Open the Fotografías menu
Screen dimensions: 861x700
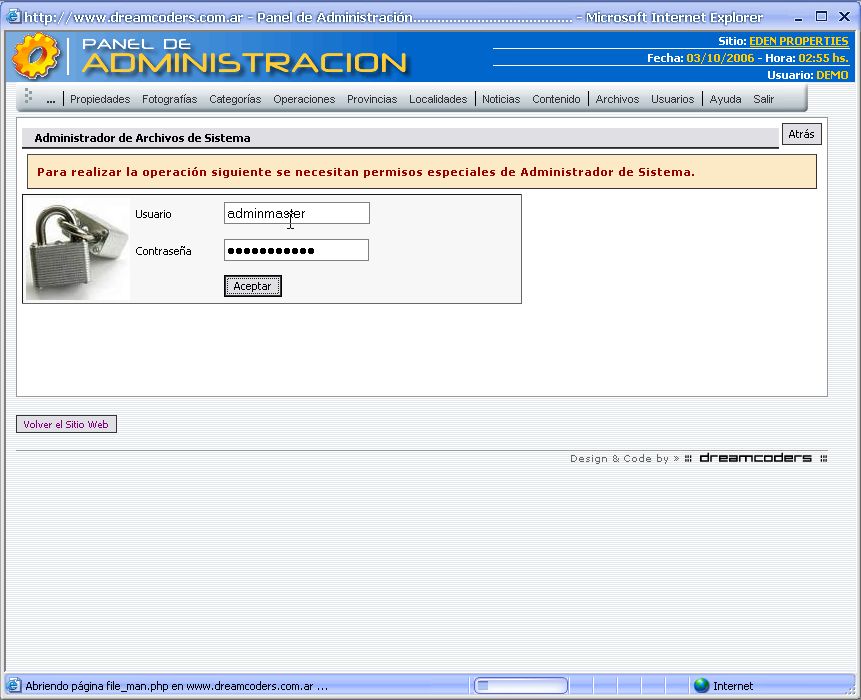169,99
